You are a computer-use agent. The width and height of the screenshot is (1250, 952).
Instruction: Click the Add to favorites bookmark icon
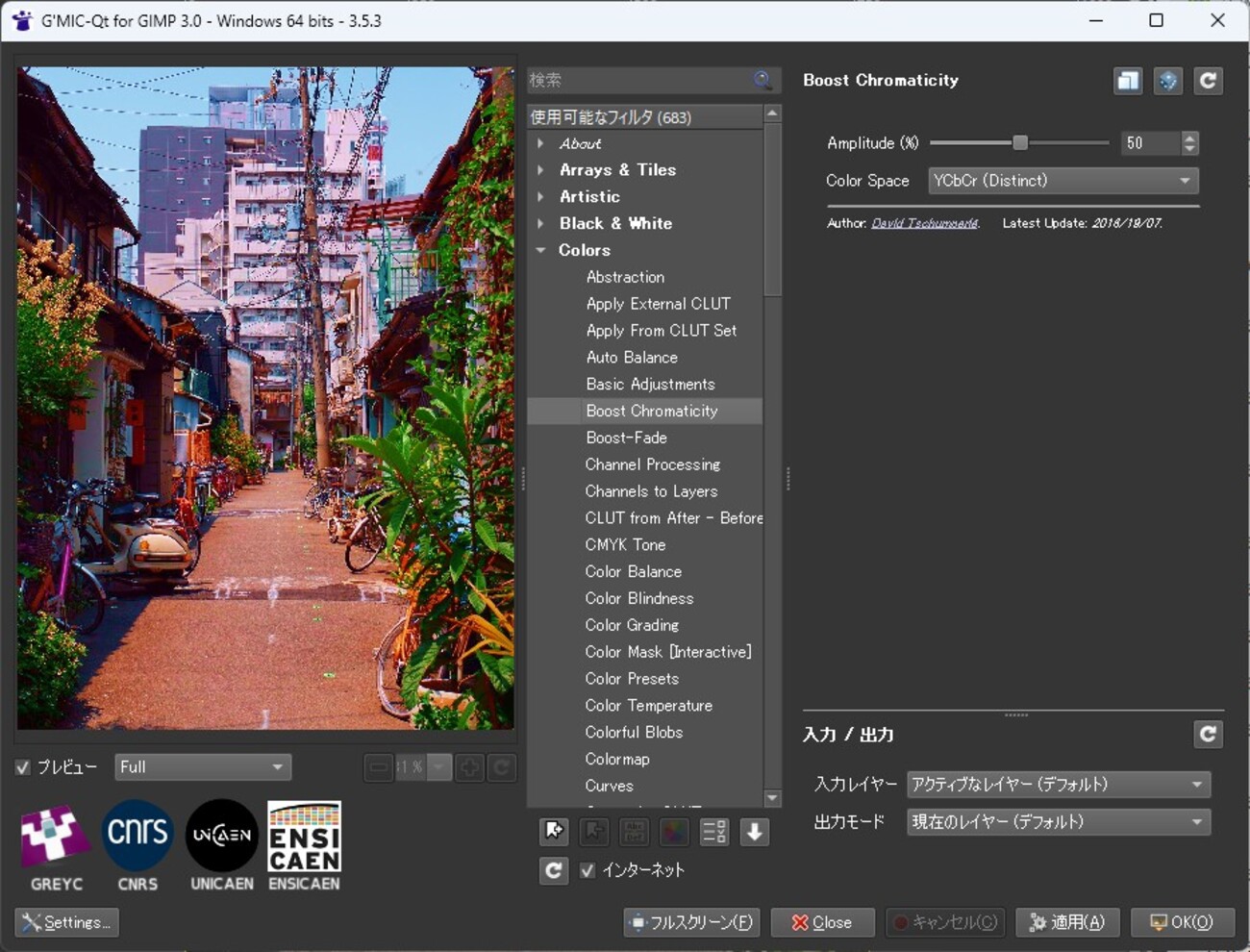(554, 832)
